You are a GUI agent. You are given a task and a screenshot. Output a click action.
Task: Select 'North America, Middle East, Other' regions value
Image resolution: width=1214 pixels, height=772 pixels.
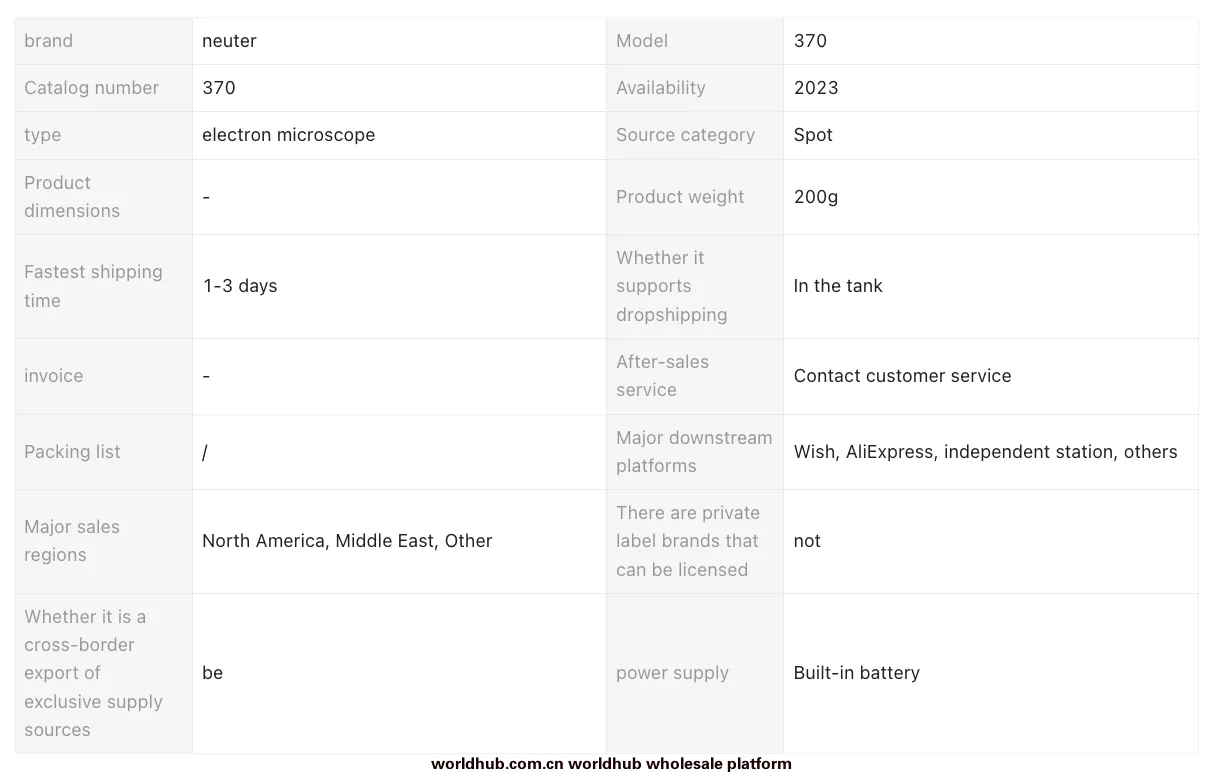(347, 541)
